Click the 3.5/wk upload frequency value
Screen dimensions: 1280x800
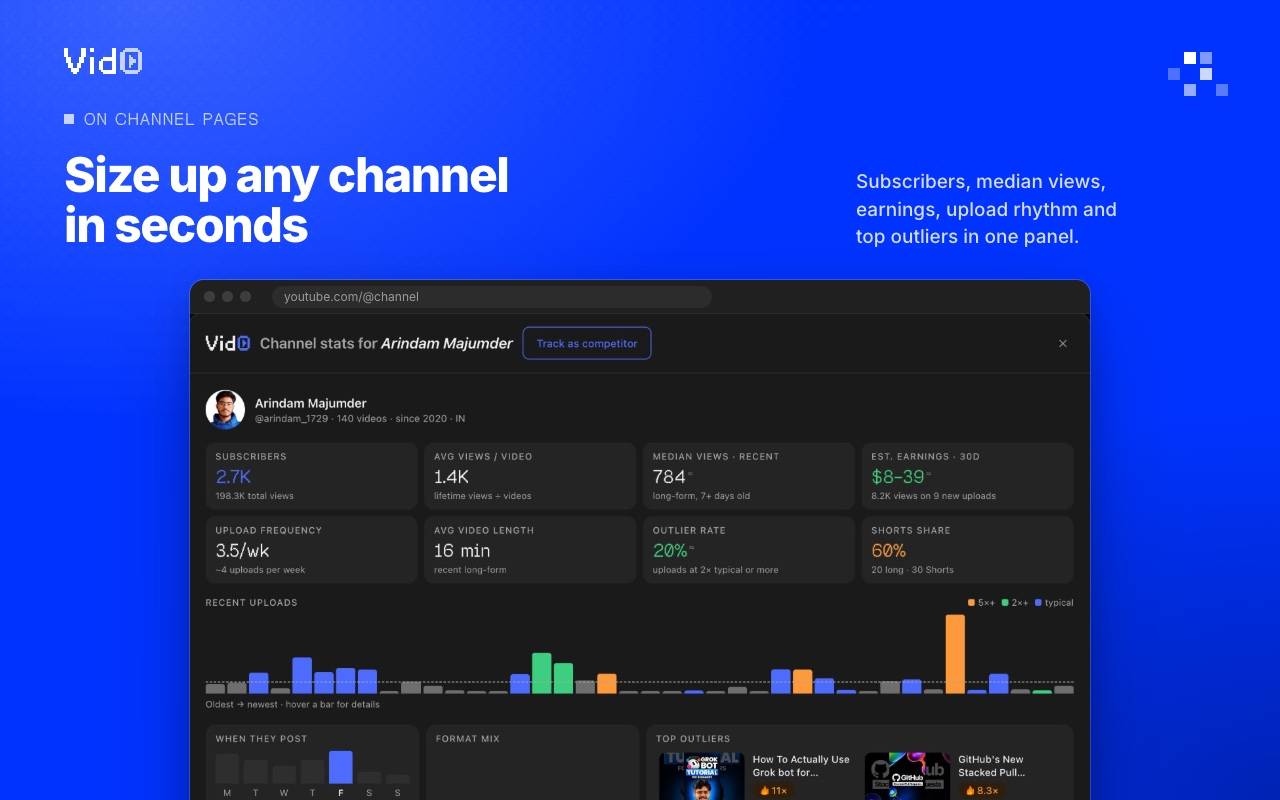(243, 550)
